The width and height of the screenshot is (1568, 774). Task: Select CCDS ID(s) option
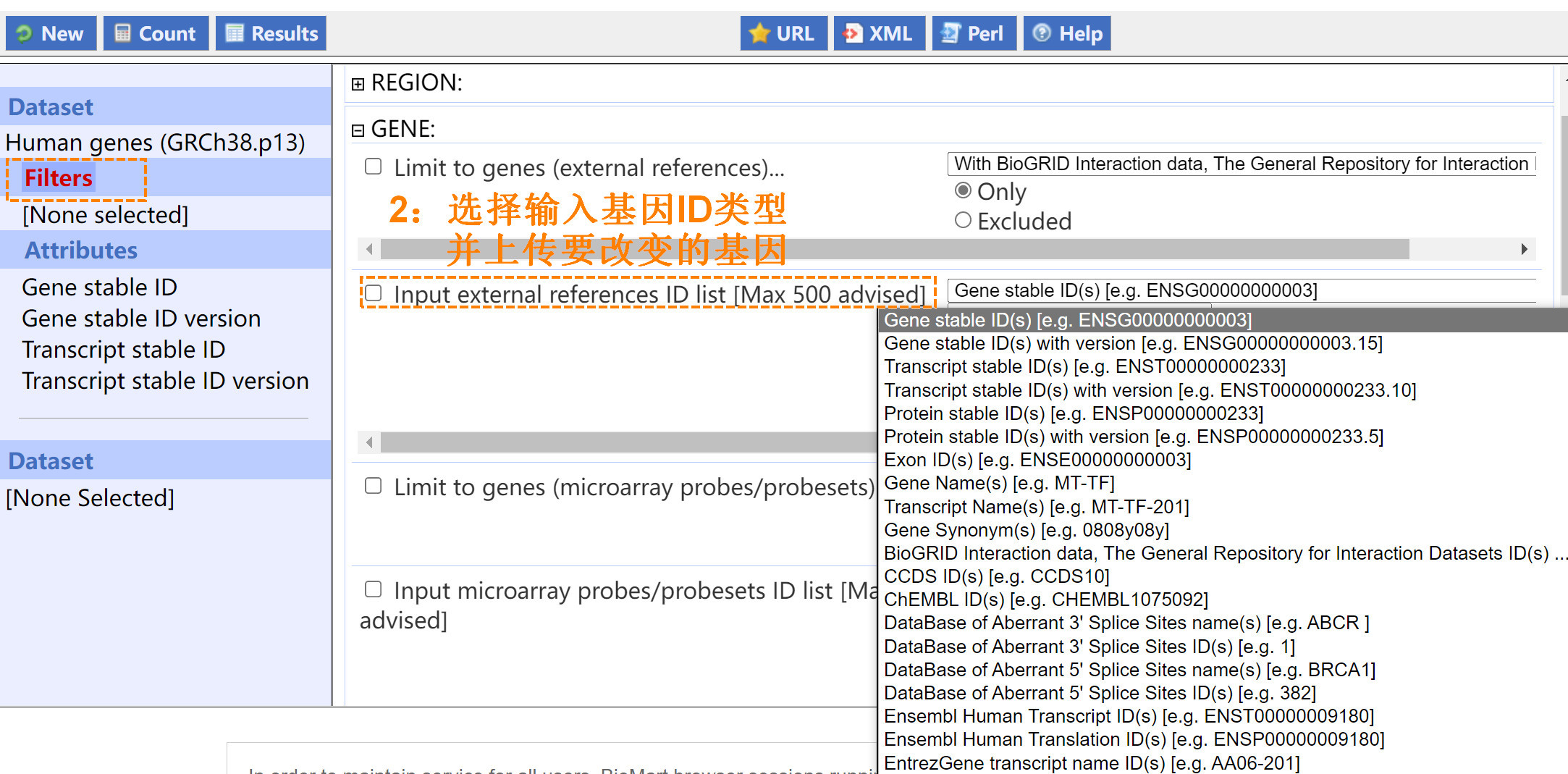click(1223, 576)
